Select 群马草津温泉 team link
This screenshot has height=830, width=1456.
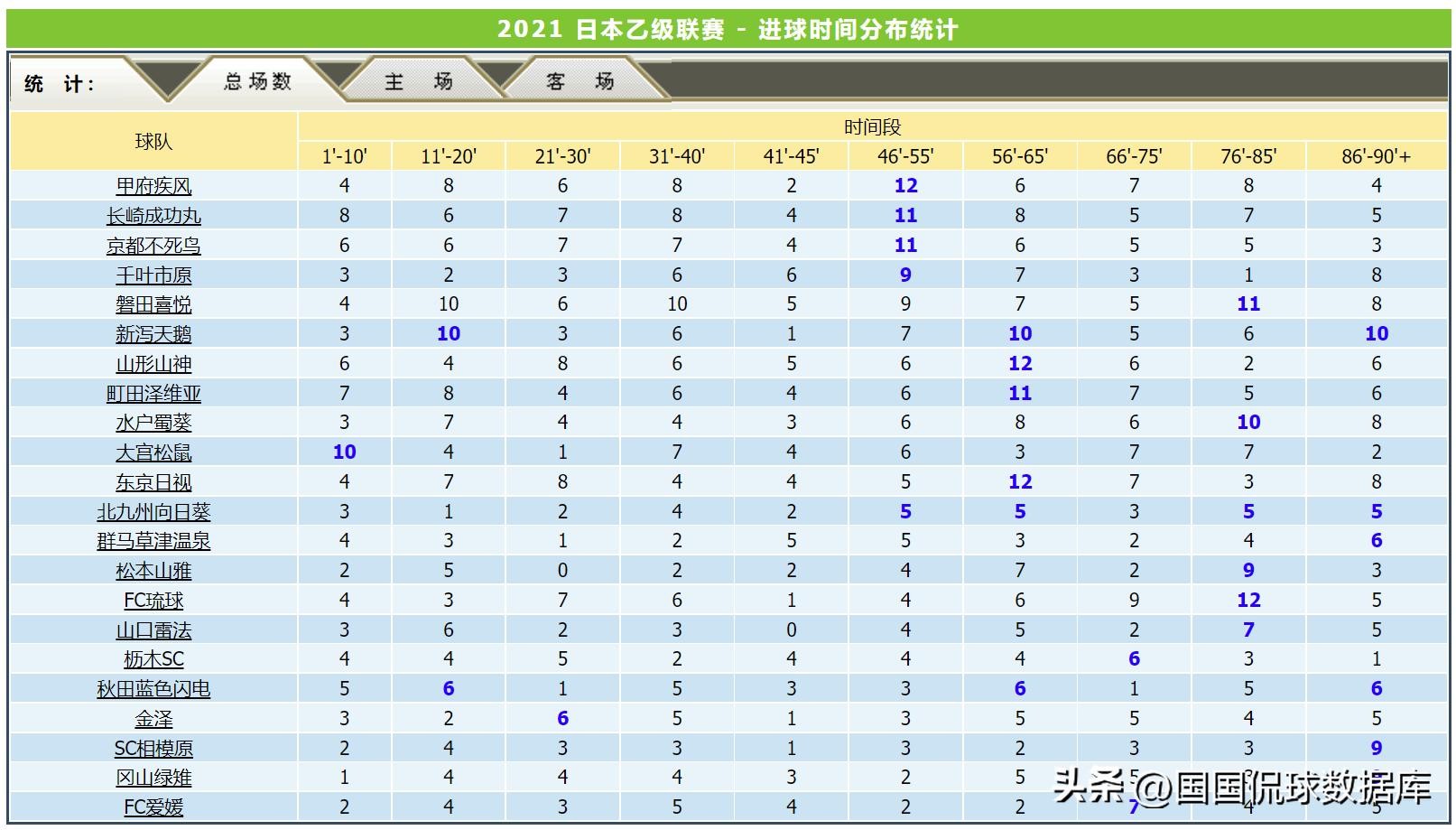[x=153, y=541]
